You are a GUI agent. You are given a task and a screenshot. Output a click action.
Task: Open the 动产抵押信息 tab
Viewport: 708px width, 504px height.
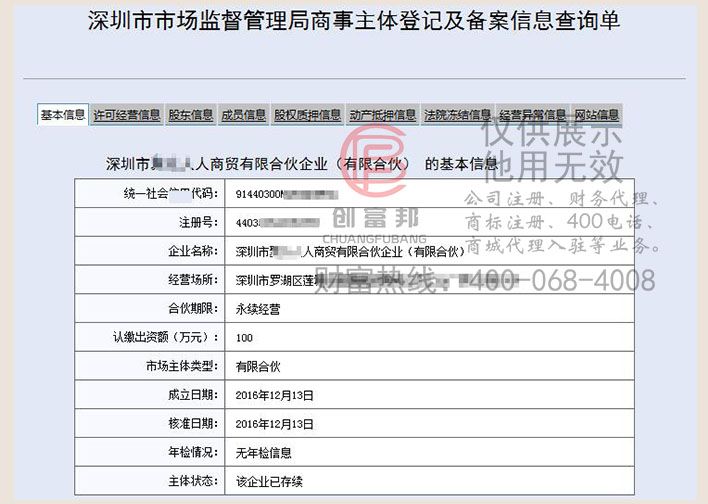coord(382,115)
